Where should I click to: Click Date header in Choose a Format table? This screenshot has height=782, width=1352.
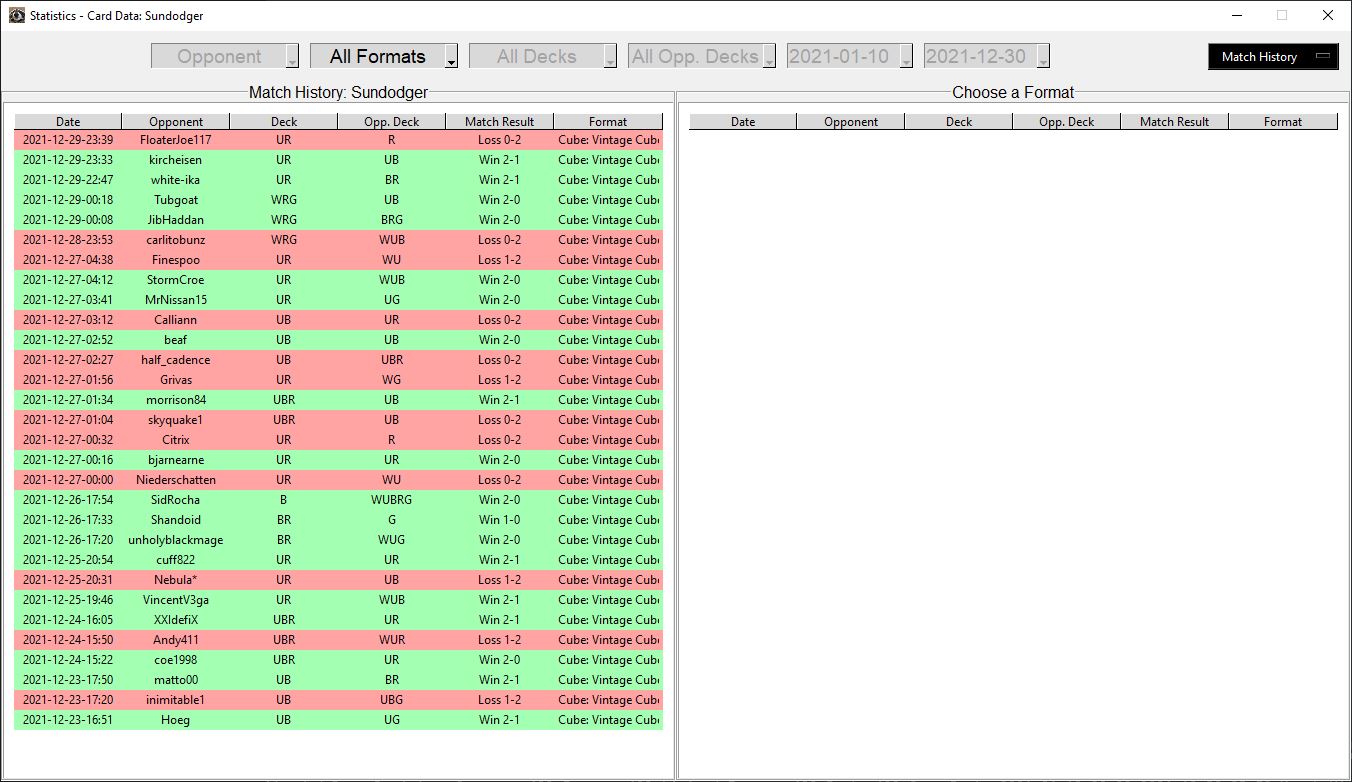743,122
